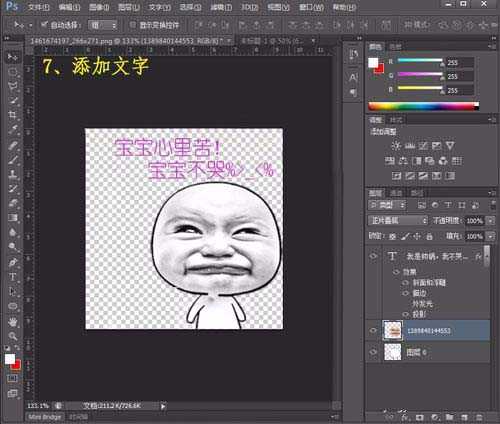Add a Photo Filter adjustment
Screen dimensions: 500x424
tap(430, 161)
